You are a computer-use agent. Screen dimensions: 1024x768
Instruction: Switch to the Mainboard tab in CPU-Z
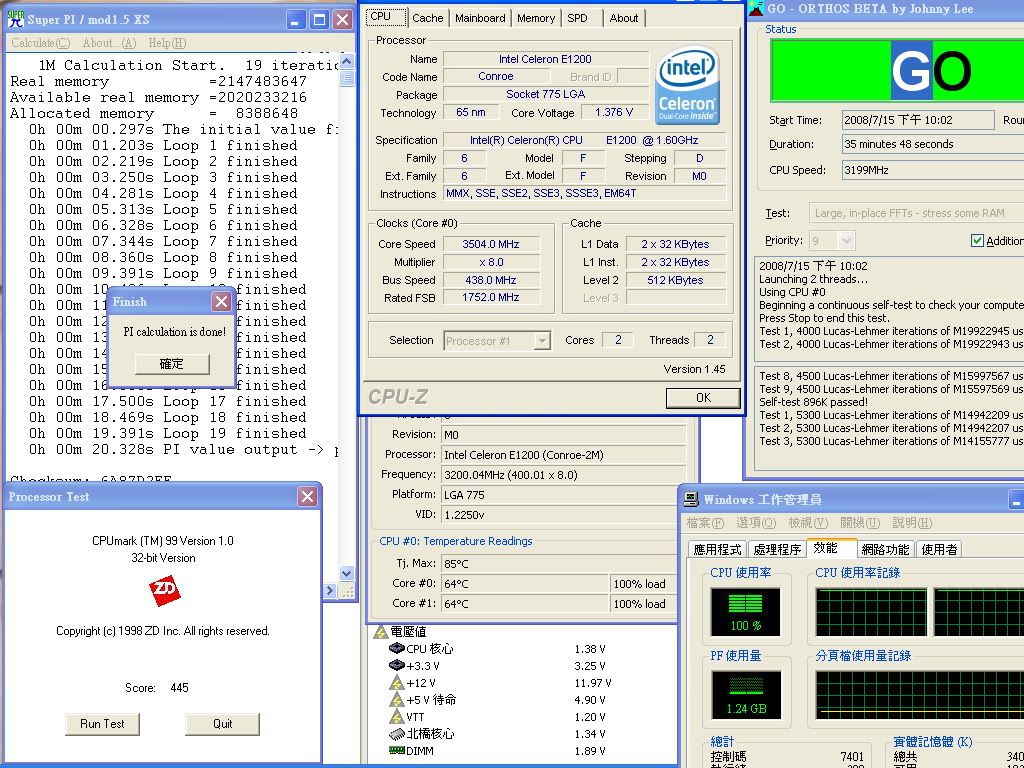click(480, 18)
